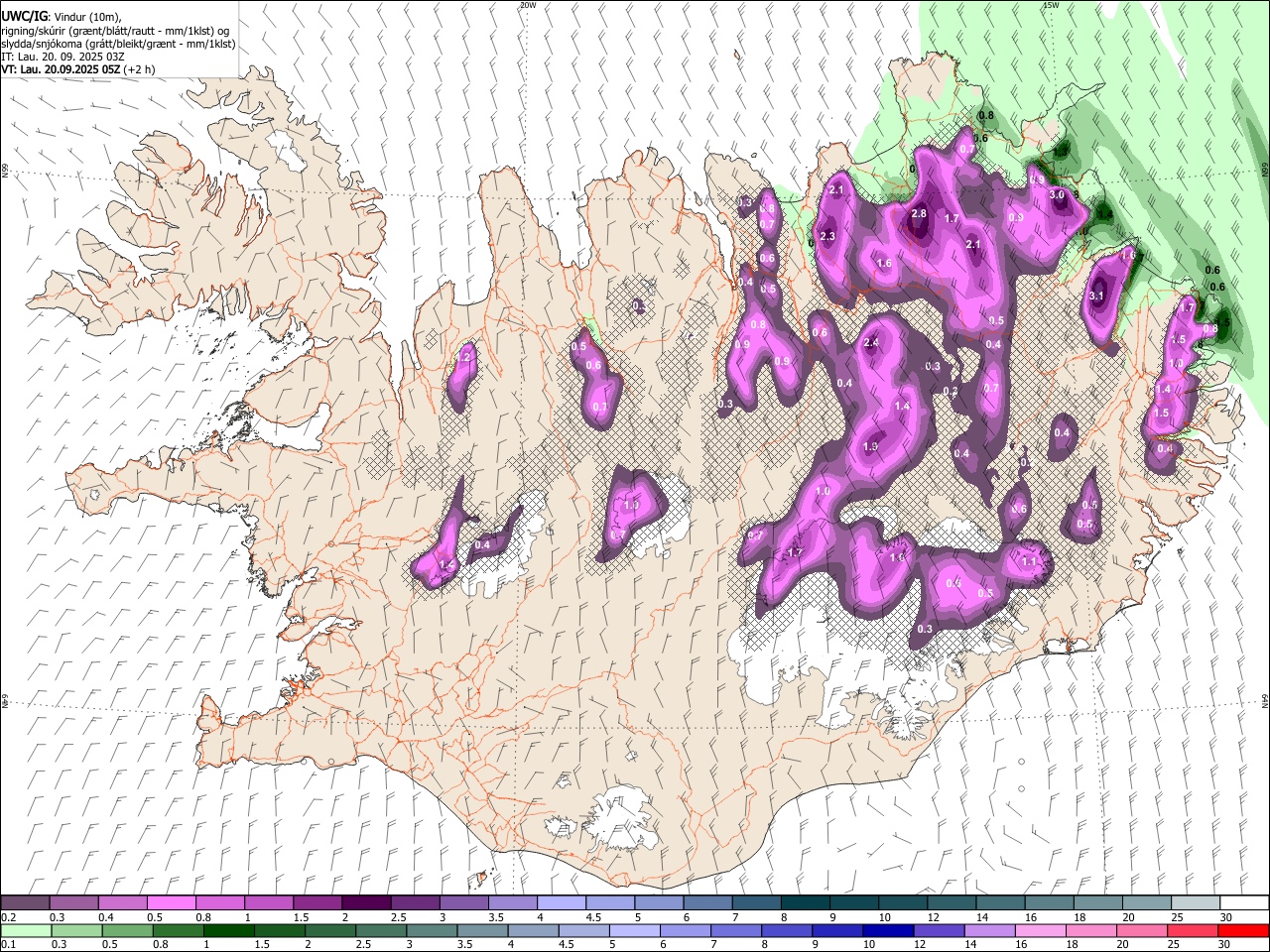The height and width of the screenshot is (952, 1270).
Task: Click the 'VT: Lau. 20.09.2025 05Z' valid time
Action: [62, 69]
